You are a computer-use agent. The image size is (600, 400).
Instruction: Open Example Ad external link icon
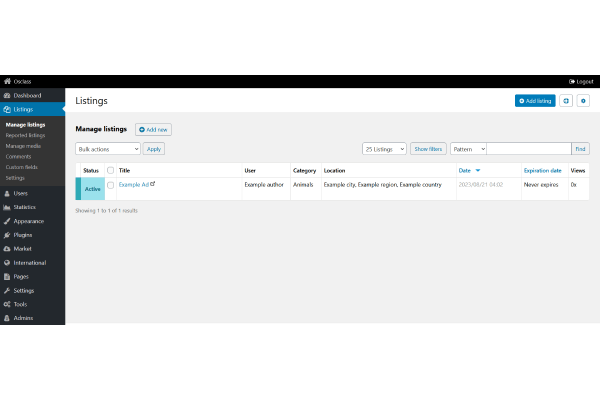[153, 184]
